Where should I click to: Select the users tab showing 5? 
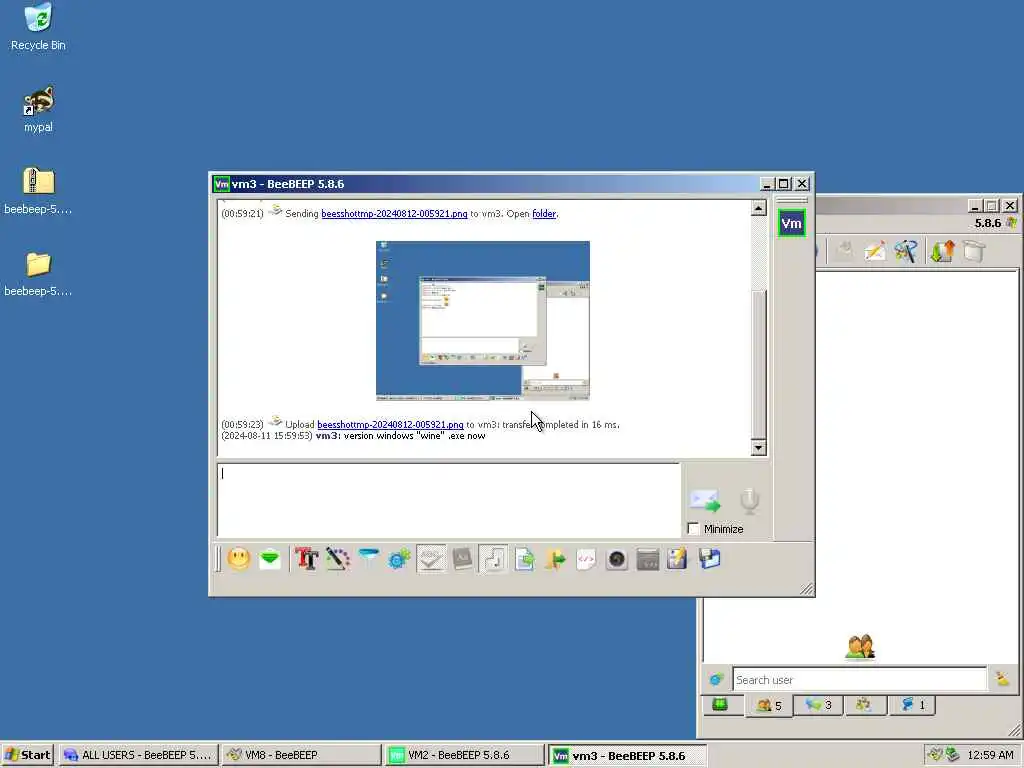769,705
